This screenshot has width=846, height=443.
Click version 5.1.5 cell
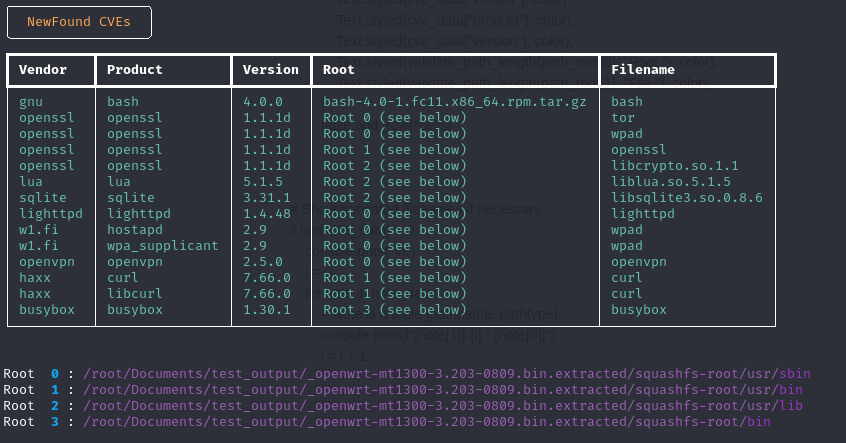coord(263,182)
